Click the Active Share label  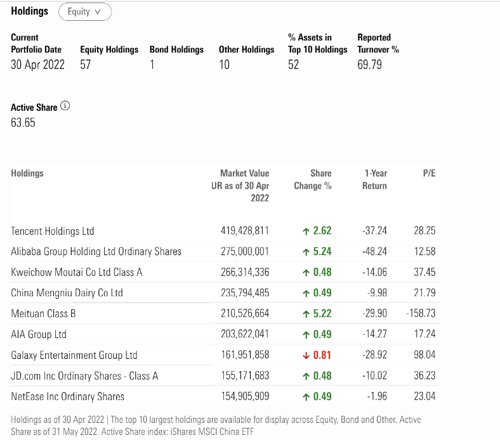[34, 108]
